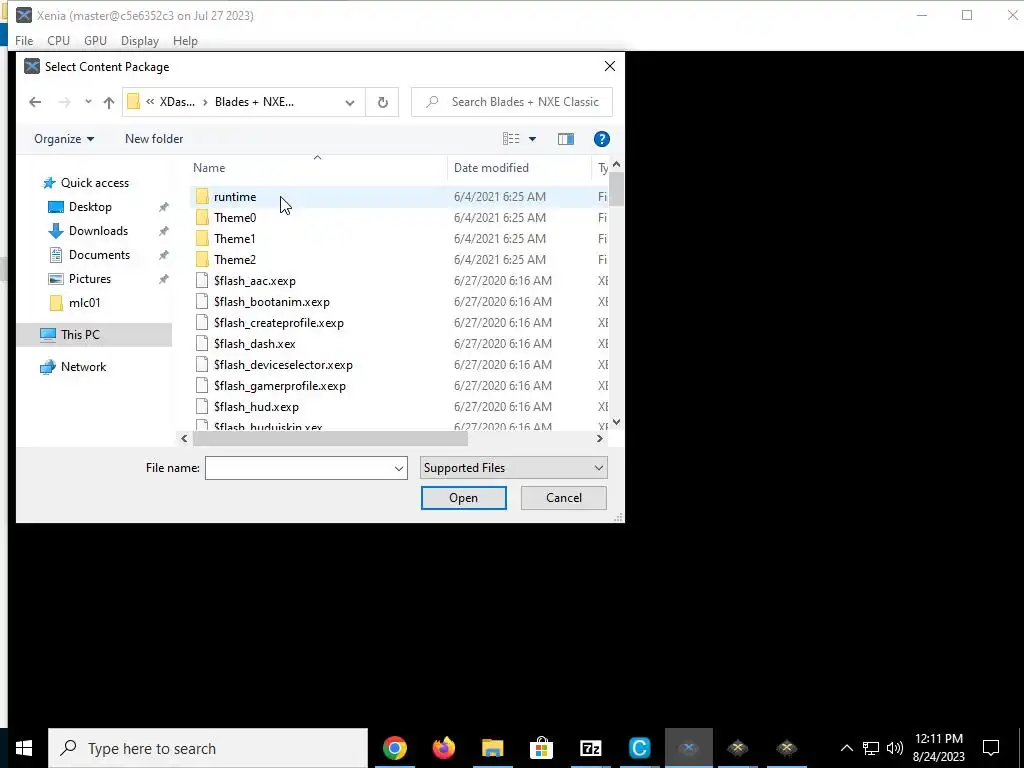Screen dimensions: 1024x768
Task: Open Pictures in the sidebar
Action: 90,279
